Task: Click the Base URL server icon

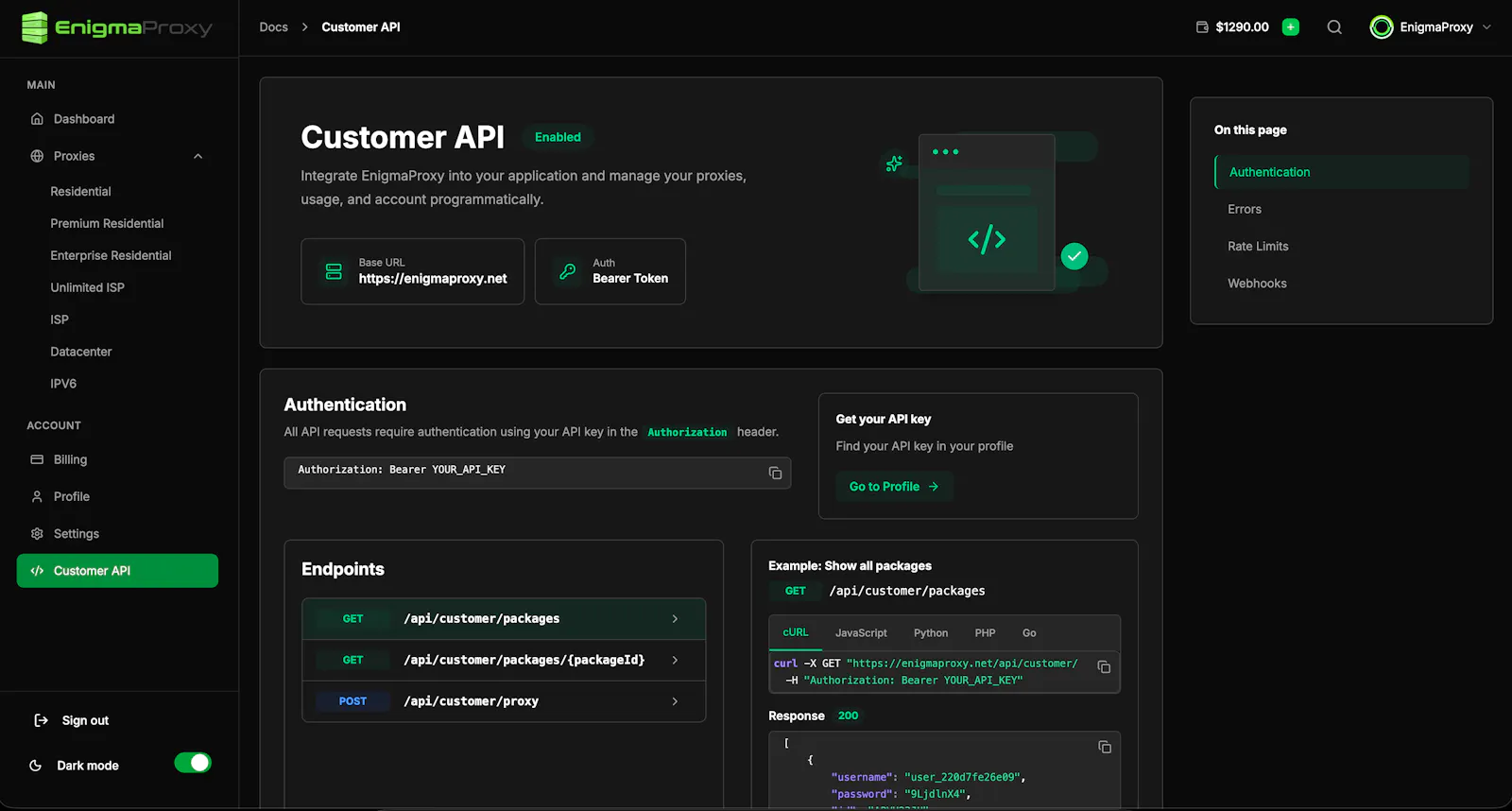Action: click(x=334, y=271)
